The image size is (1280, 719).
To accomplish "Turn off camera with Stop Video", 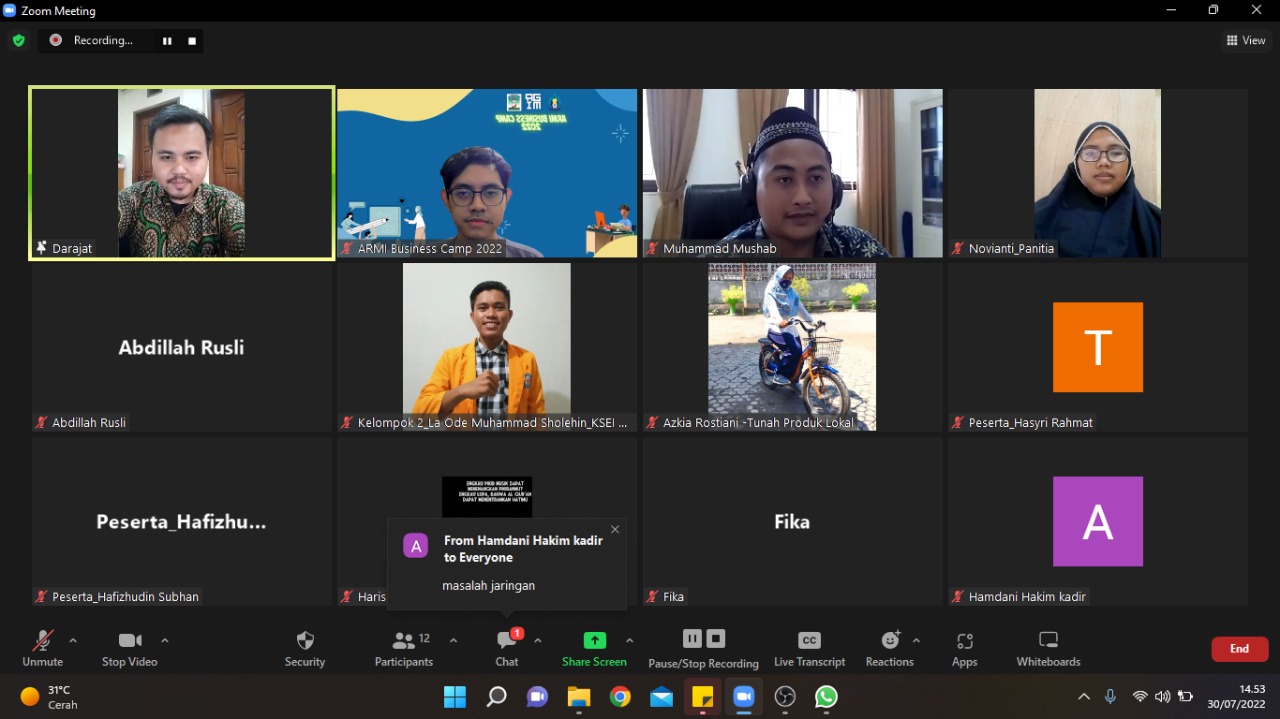I will click(x=129, y=648).
